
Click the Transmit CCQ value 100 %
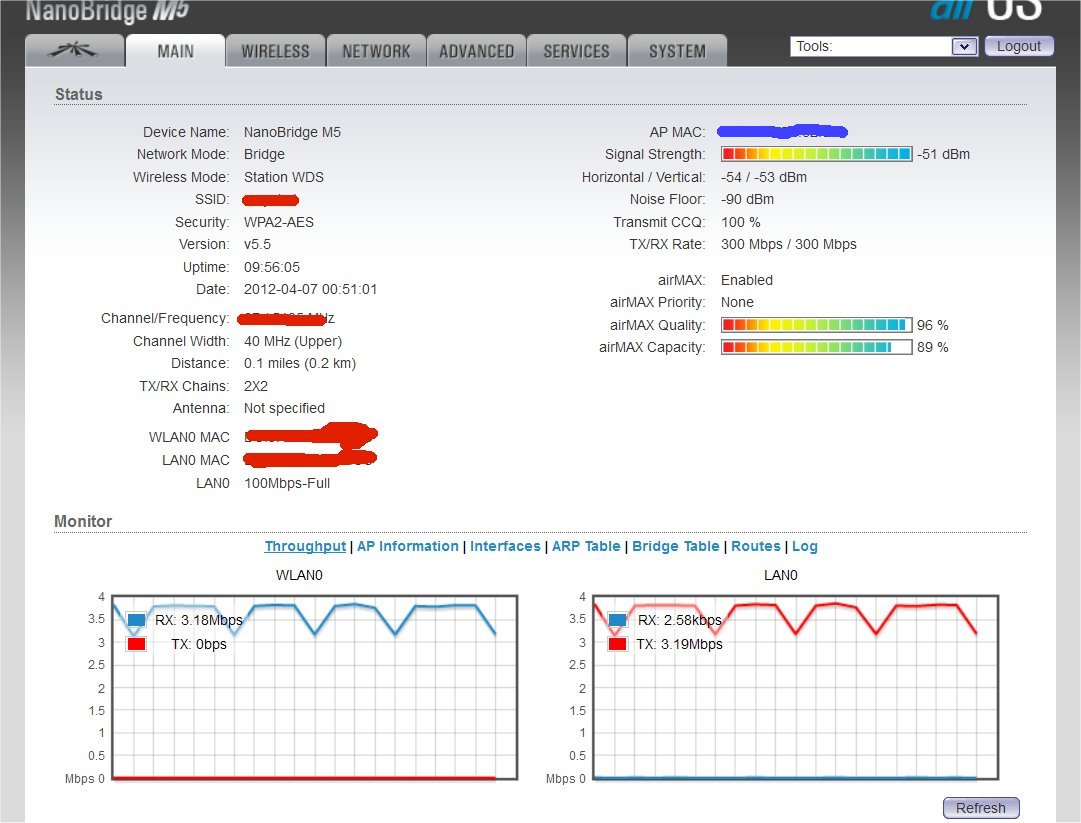pyautogui.click(x=740, y=222)
